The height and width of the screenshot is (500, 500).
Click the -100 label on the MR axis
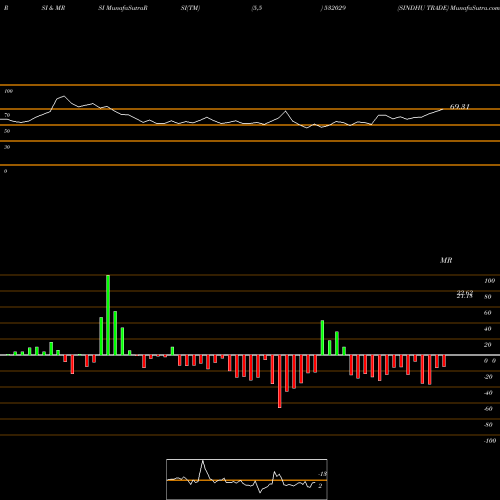click(x=490, y=441)
